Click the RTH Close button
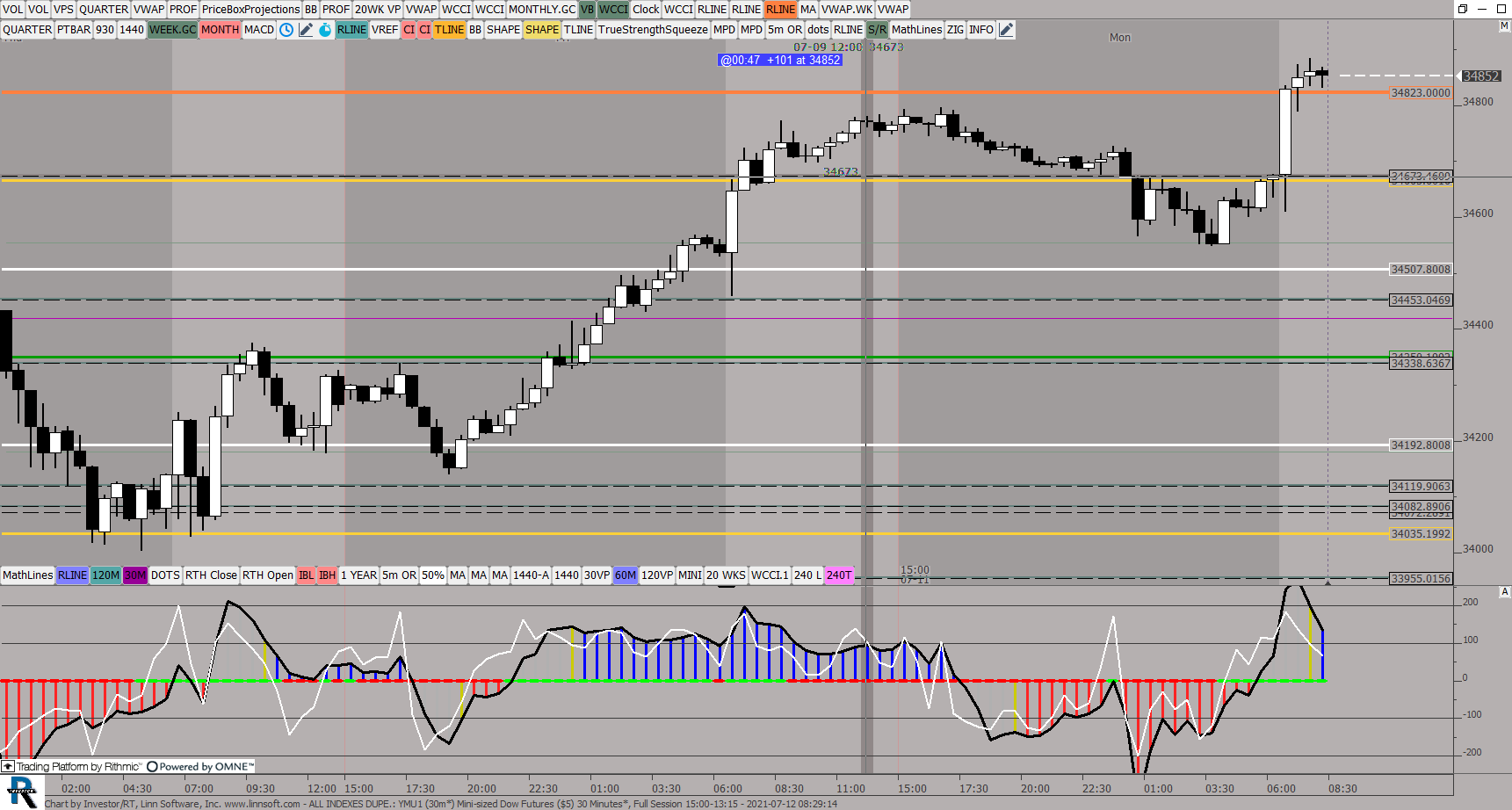The image size is (1512, 810). click(x=211, y=575)
